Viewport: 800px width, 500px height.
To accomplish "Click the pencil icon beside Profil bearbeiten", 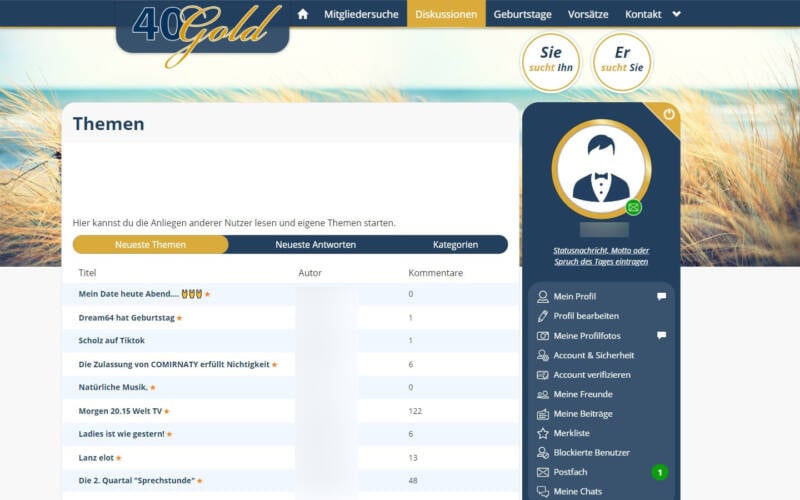I will 543,316.
